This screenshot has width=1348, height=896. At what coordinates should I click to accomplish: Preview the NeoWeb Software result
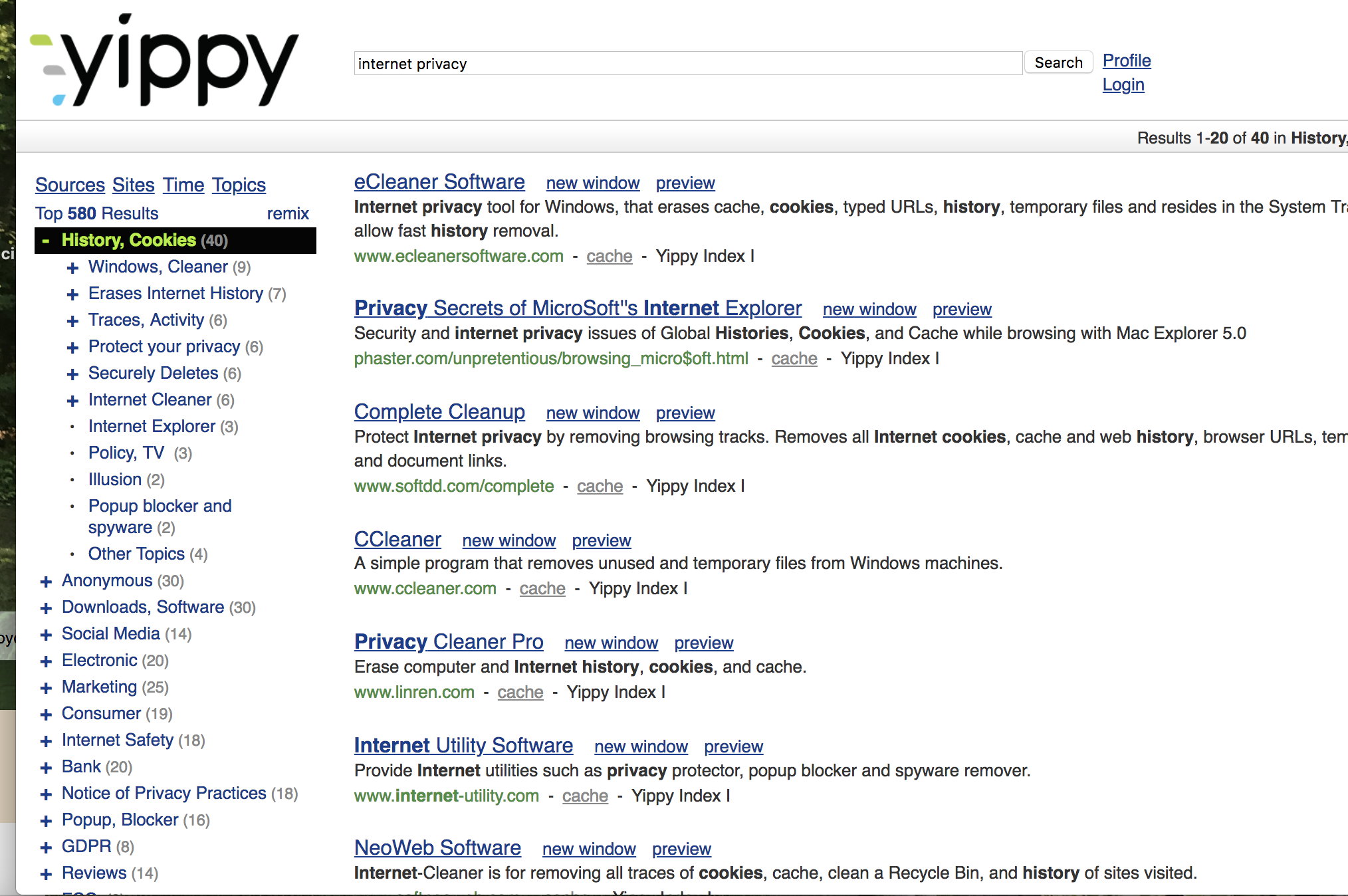(x=681, y=849)
